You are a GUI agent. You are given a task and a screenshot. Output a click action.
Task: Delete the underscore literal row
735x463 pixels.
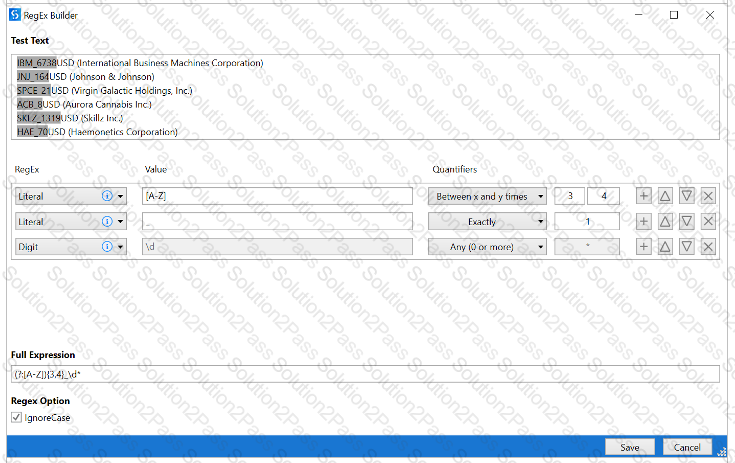point(708,221)
